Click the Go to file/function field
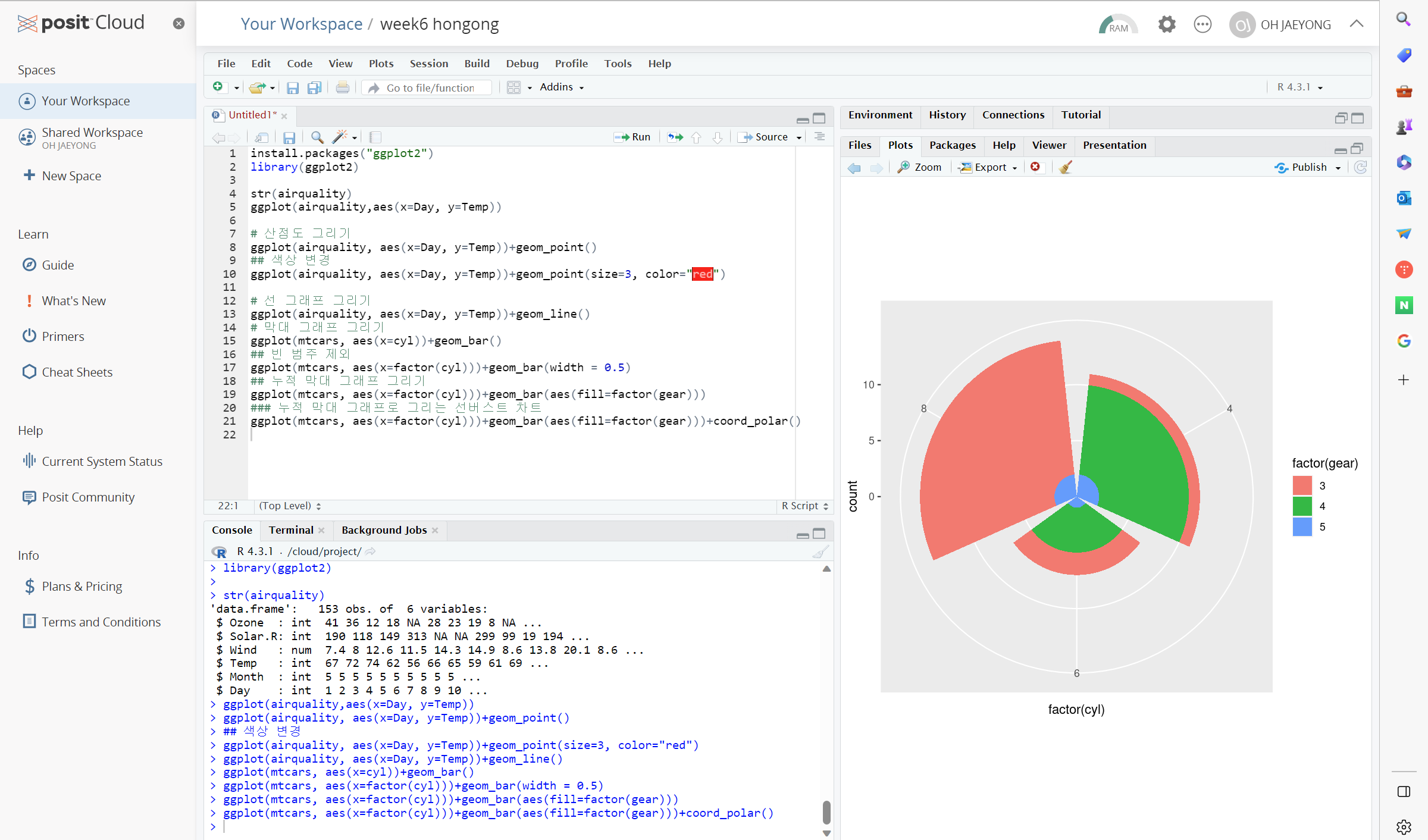 (x=430, y=87)
